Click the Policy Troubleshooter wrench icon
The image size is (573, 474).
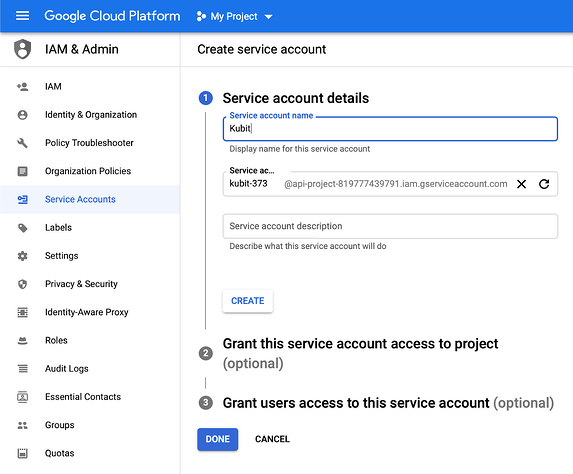click(x=22, y=143)
